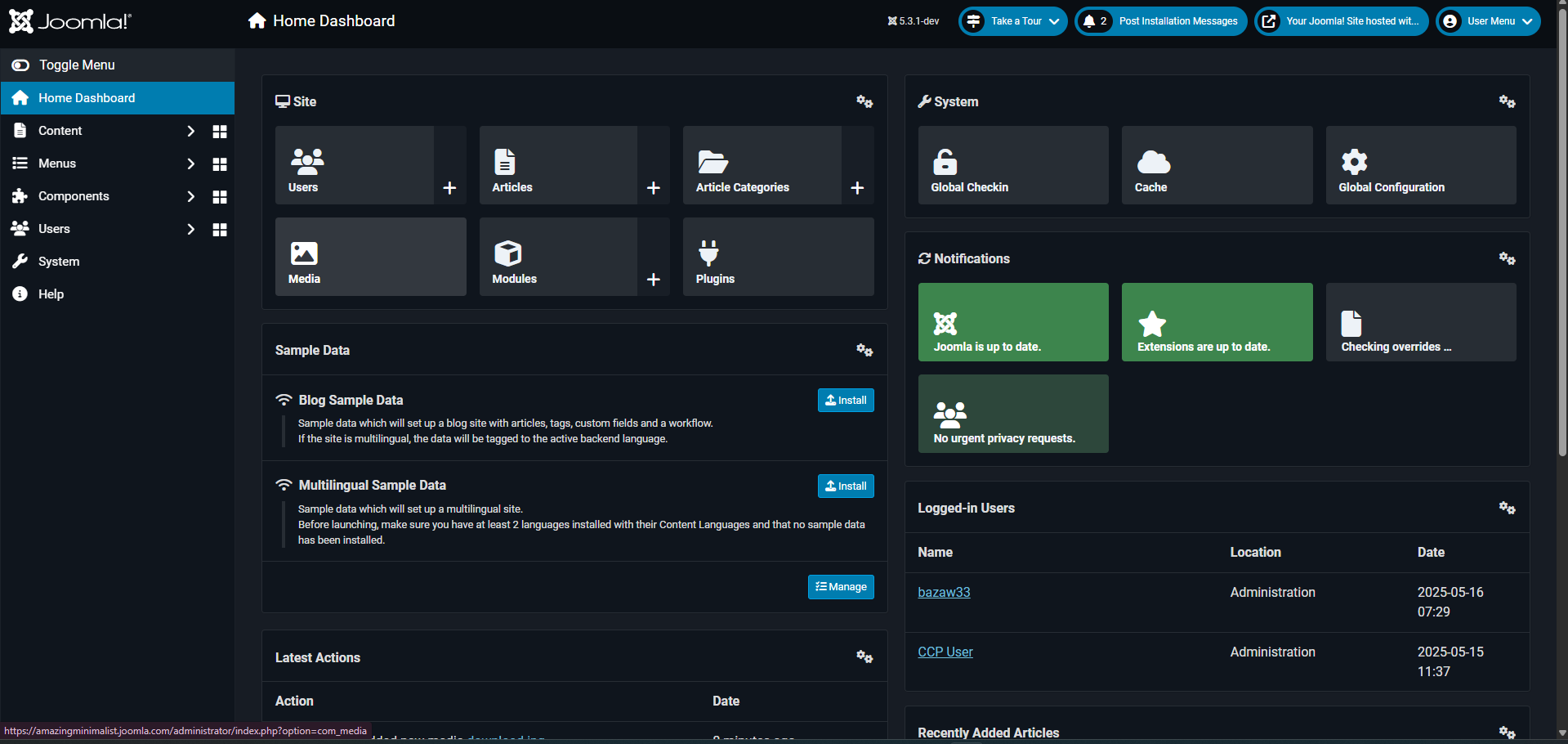Open the Take a Tour dropdown
This screenshot has height=744, width=1568.
pos(1013,21)
